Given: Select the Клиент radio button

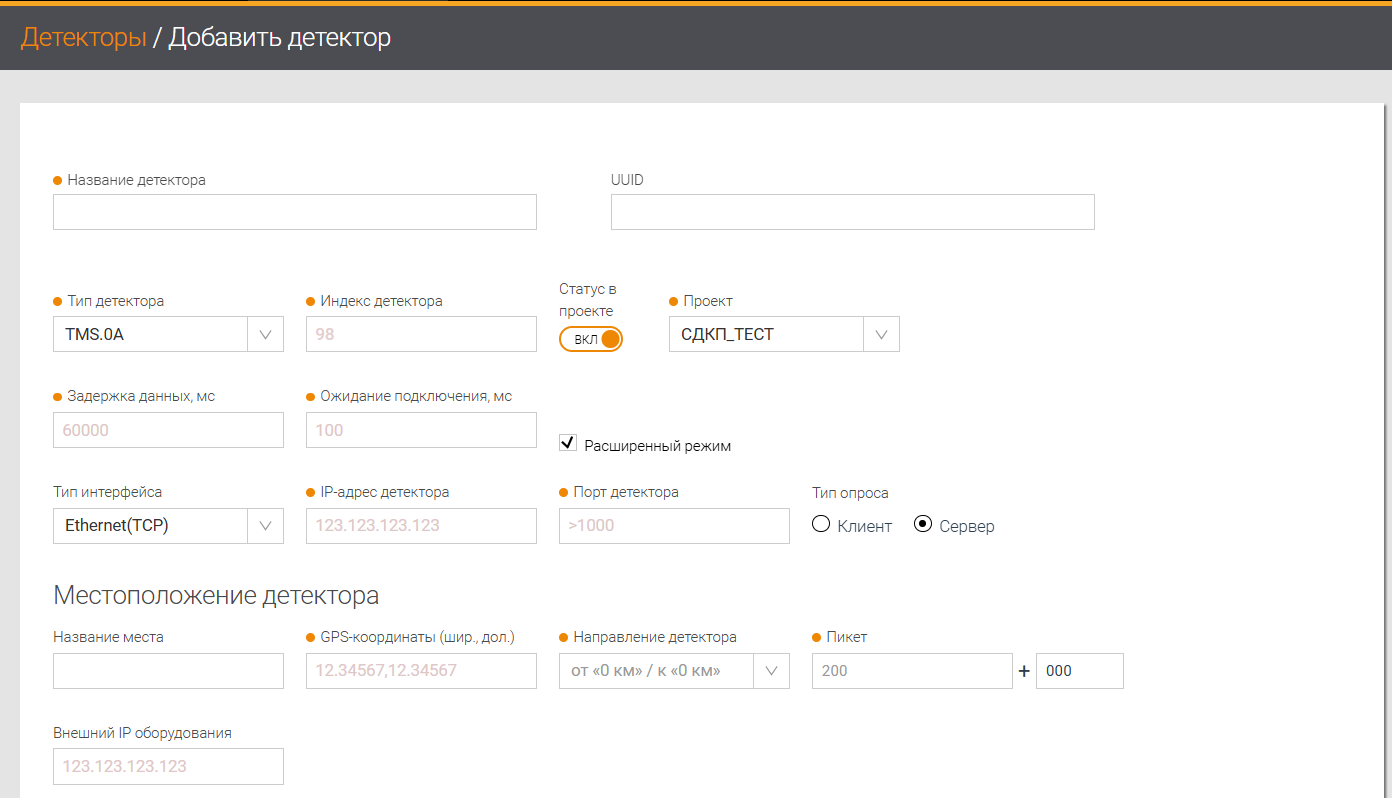Looking at the screenshot, I should click(821, 524).
